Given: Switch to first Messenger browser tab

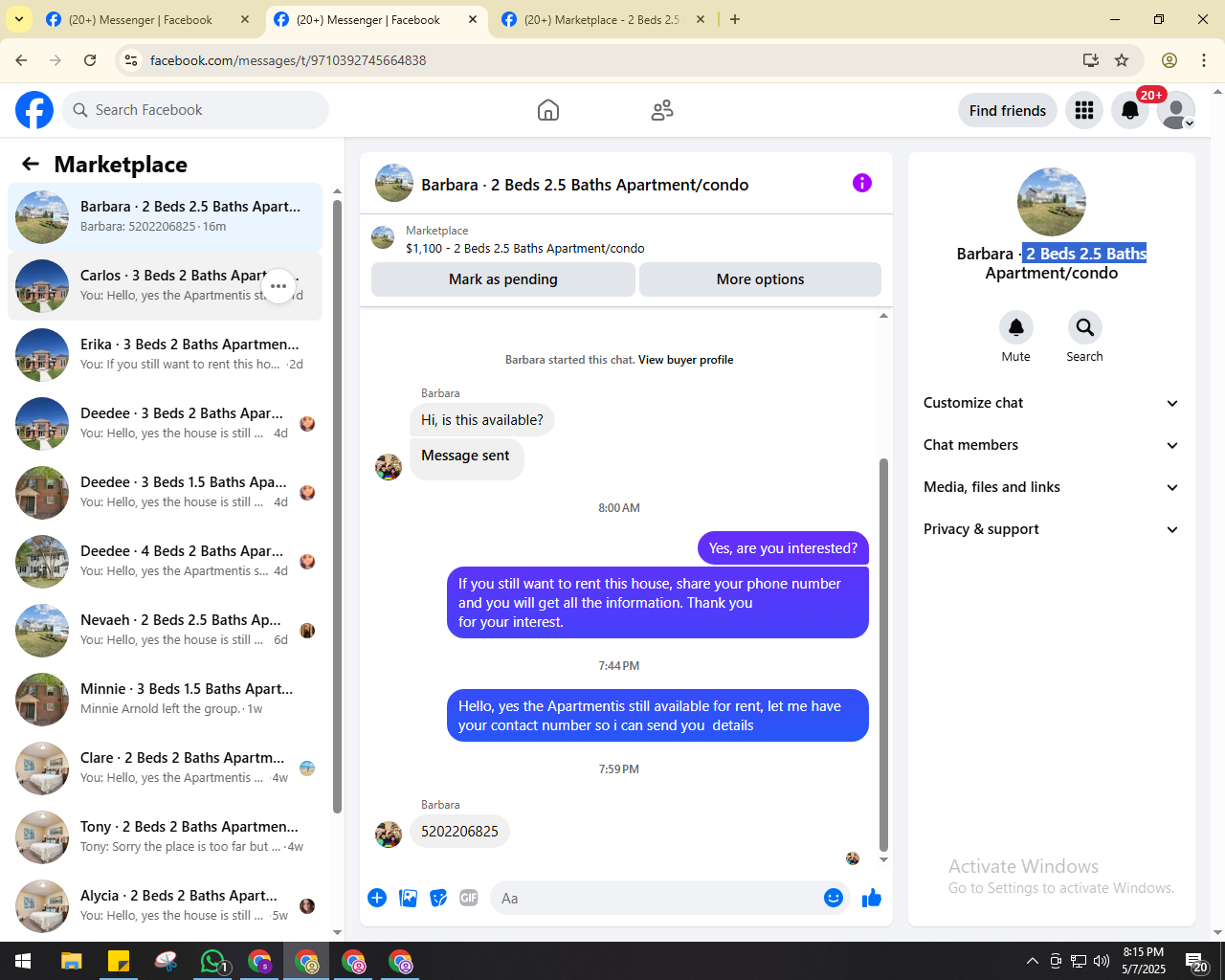Looking at the screenshot, I should [148, 19].
